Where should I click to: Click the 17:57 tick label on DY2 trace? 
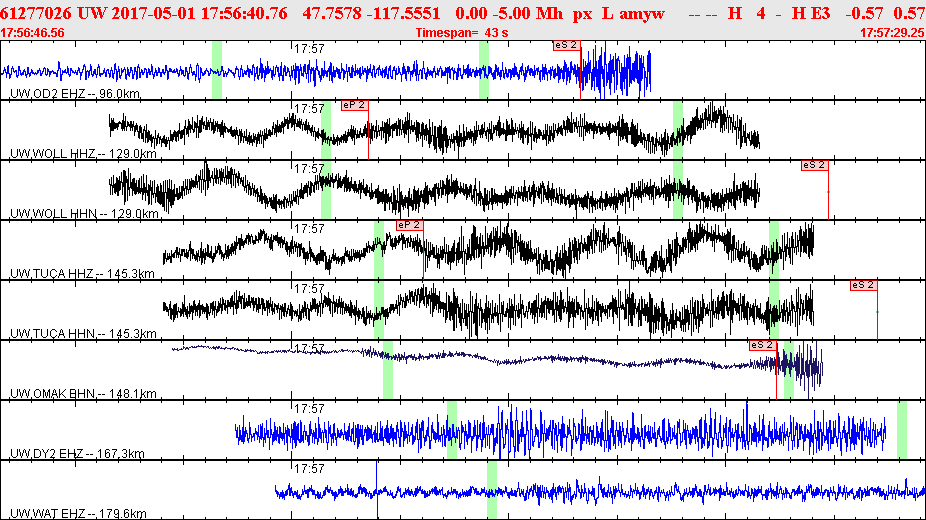[x=309, y=408]
